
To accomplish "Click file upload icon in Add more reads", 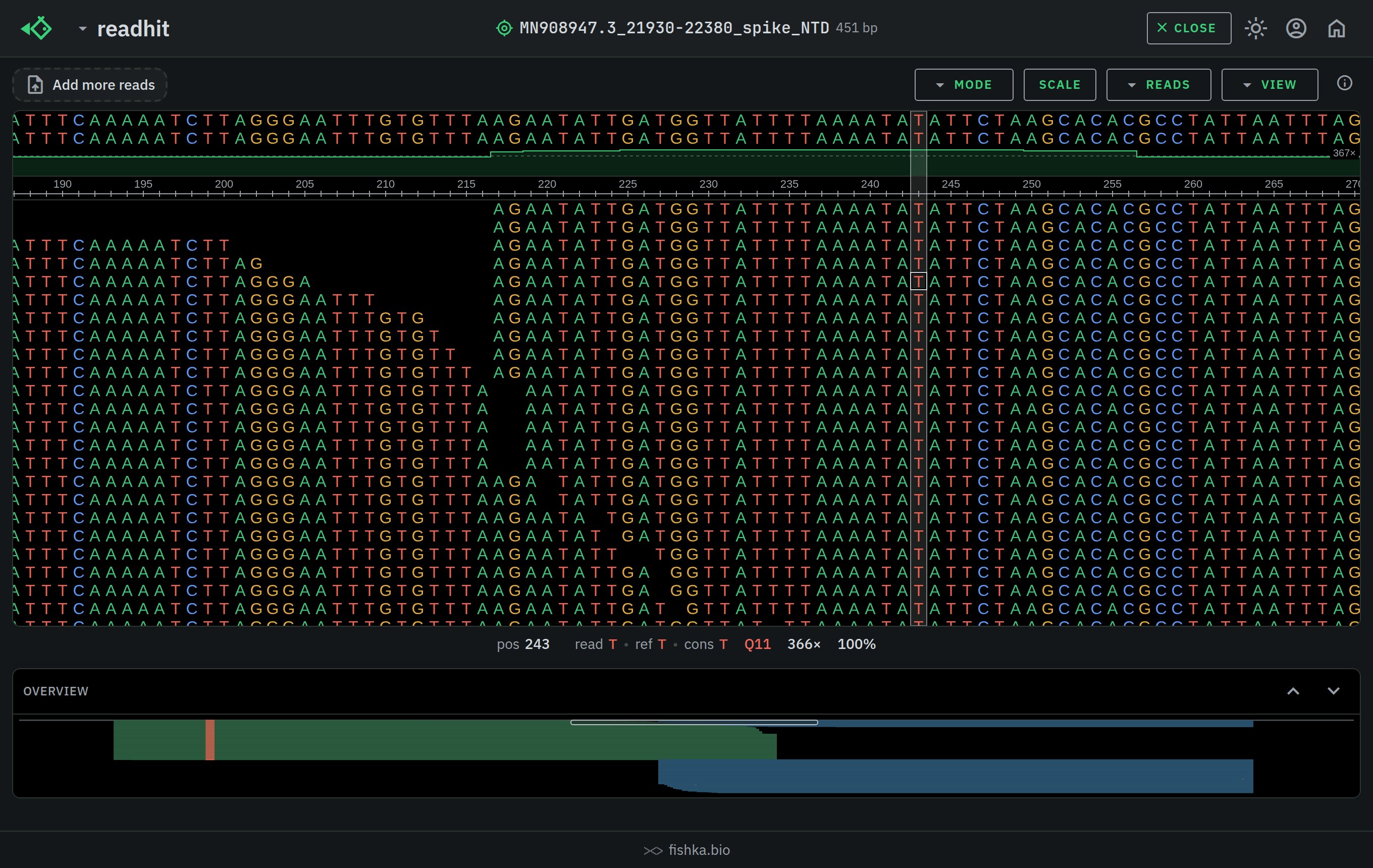I will (x=35, y=85).
